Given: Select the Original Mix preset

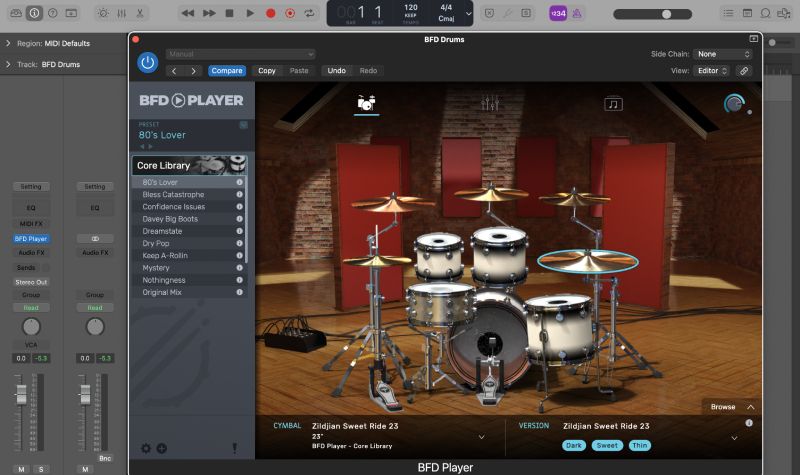Looking at the screenshot, I should [189, 292].
